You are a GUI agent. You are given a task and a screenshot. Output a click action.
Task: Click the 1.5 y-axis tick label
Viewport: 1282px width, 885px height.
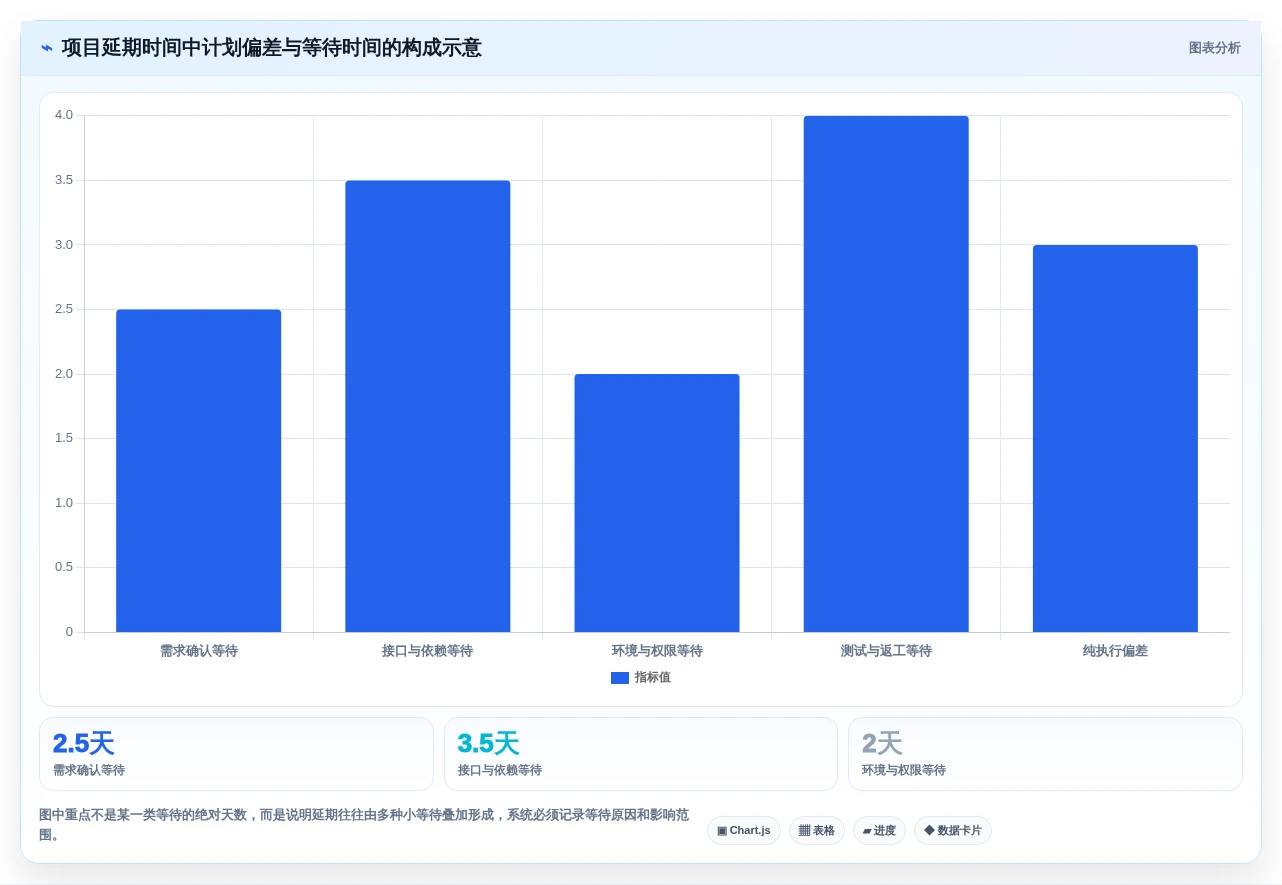point(64,438)
